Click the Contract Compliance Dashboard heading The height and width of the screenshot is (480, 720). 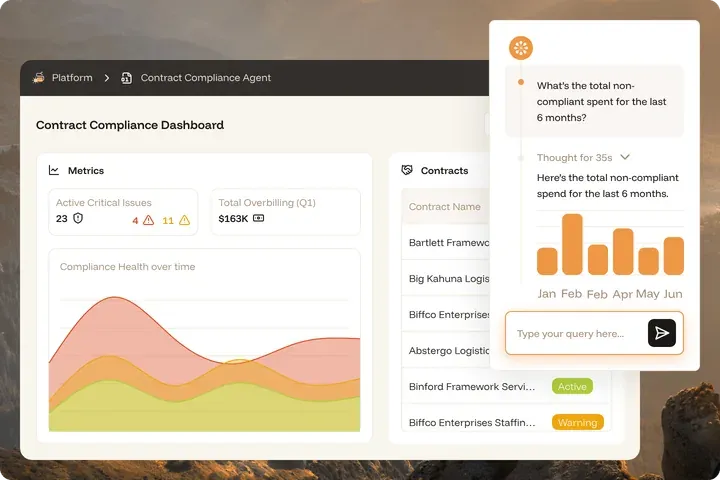(130, 125)
